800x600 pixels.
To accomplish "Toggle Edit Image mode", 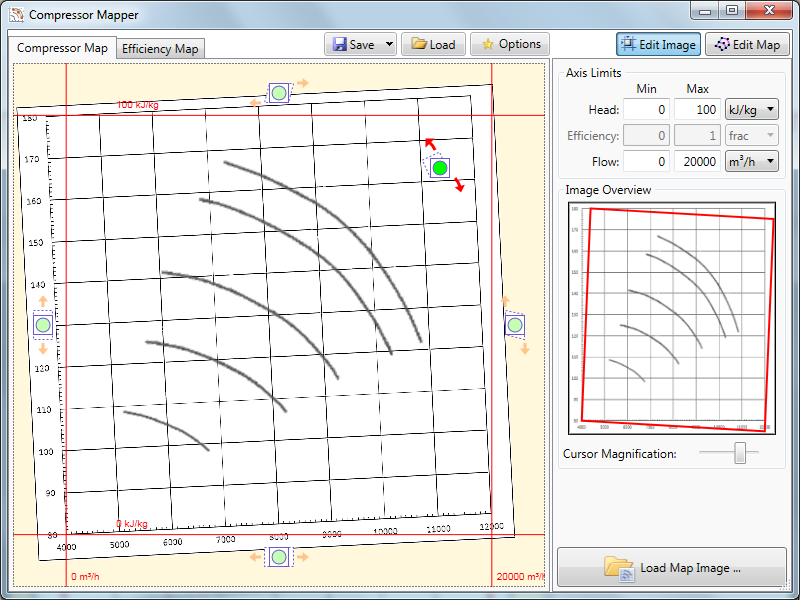I will point(658,44).
